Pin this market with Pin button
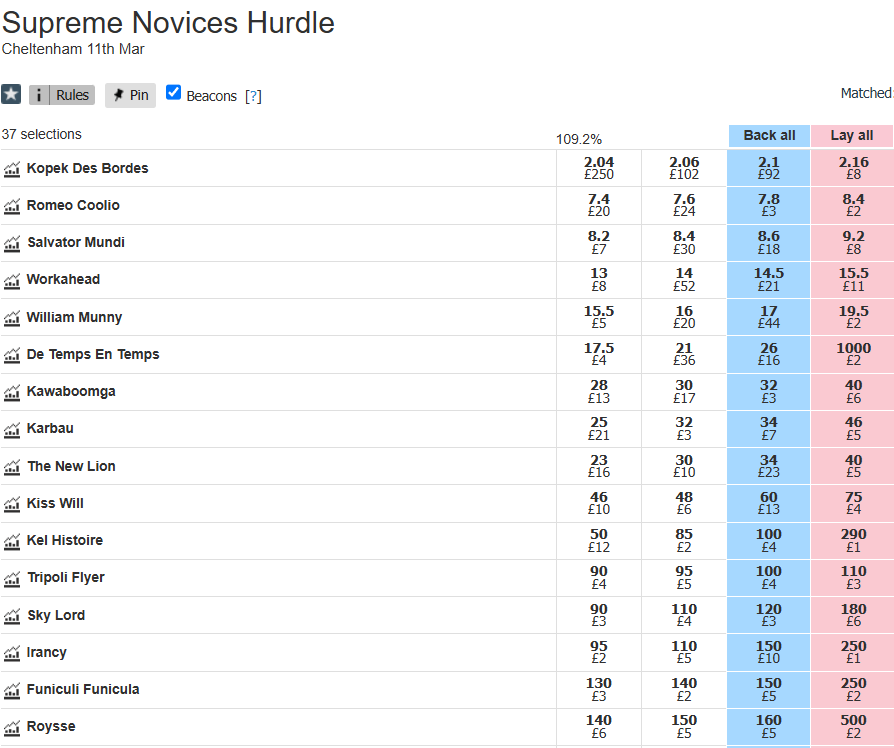The width and height of the screenshot is (894, 748). pos(130,95)
